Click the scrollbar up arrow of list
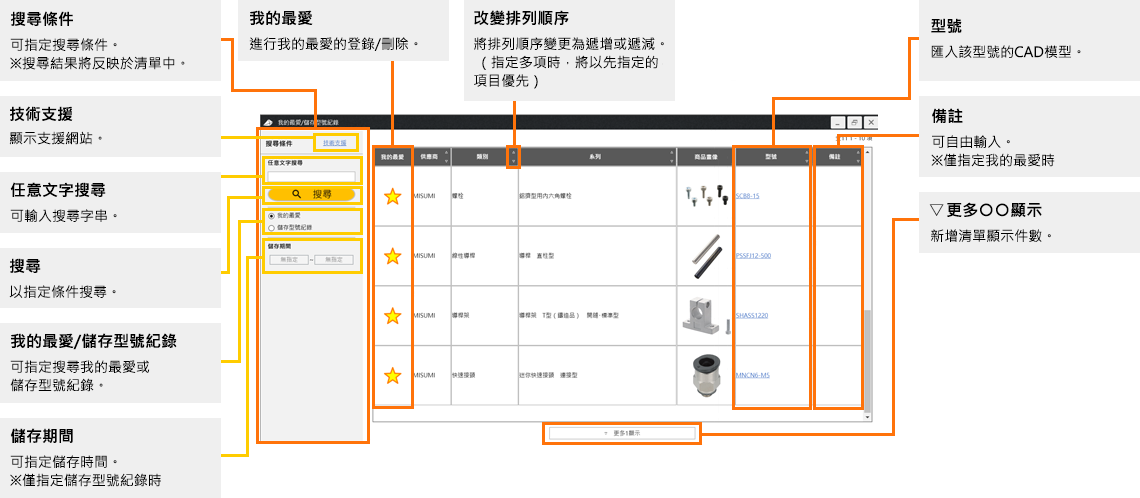 coord(867,151)
